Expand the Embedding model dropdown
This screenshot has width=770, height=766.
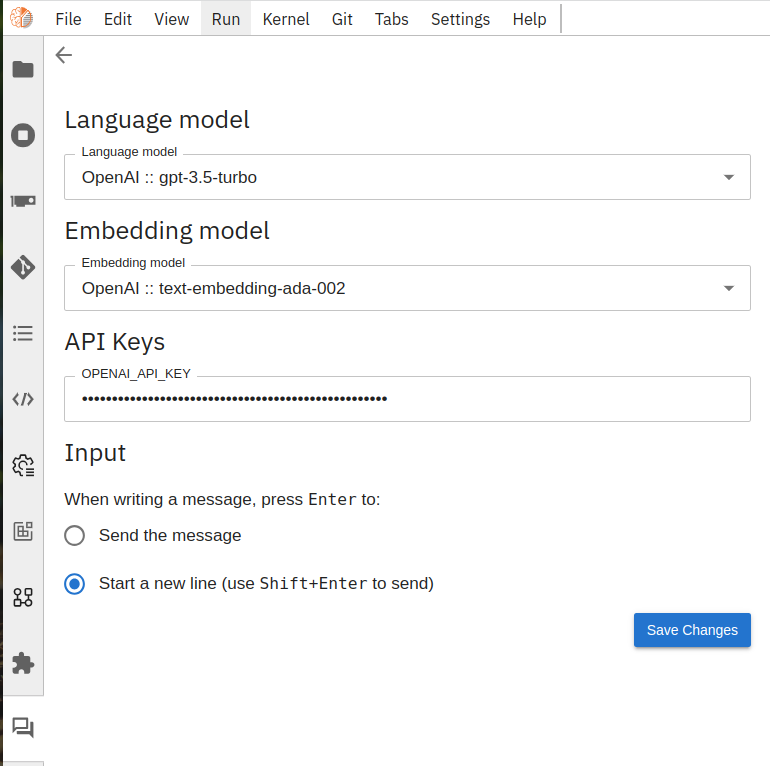(x=407, y=288)
